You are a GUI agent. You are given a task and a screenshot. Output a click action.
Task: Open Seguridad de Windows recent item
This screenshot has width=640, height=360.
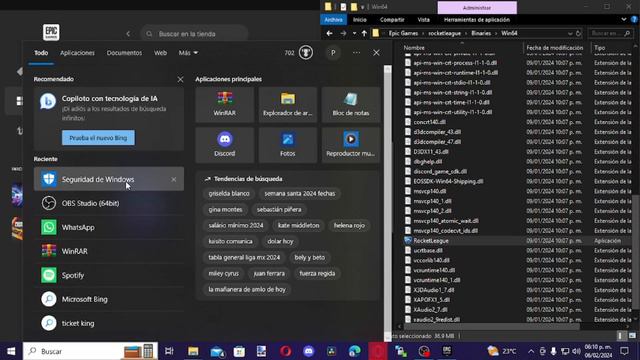coord(109,179)
